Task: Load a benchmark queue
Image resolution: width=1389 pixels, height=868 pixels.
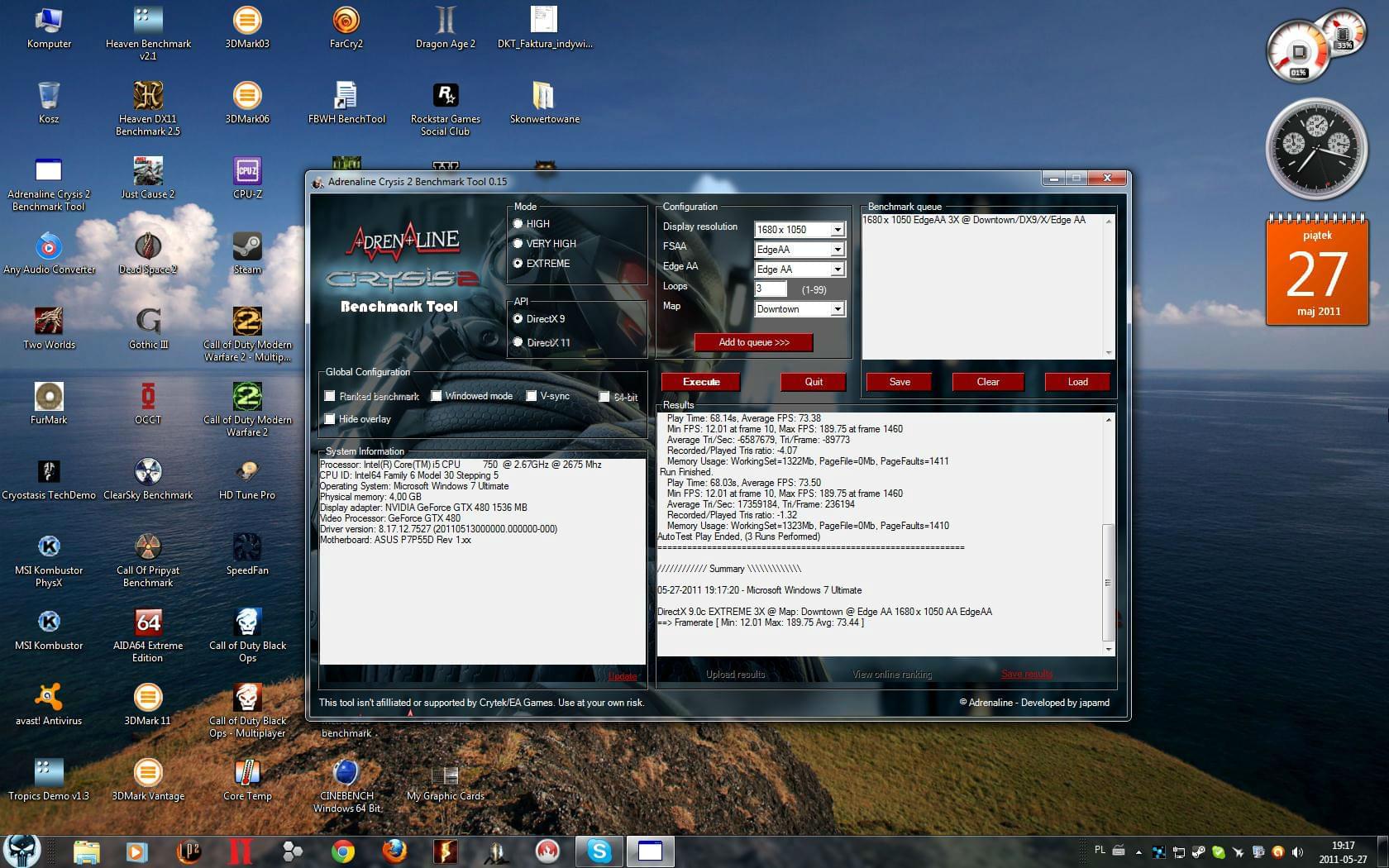Action: [x=1077, y=382]
